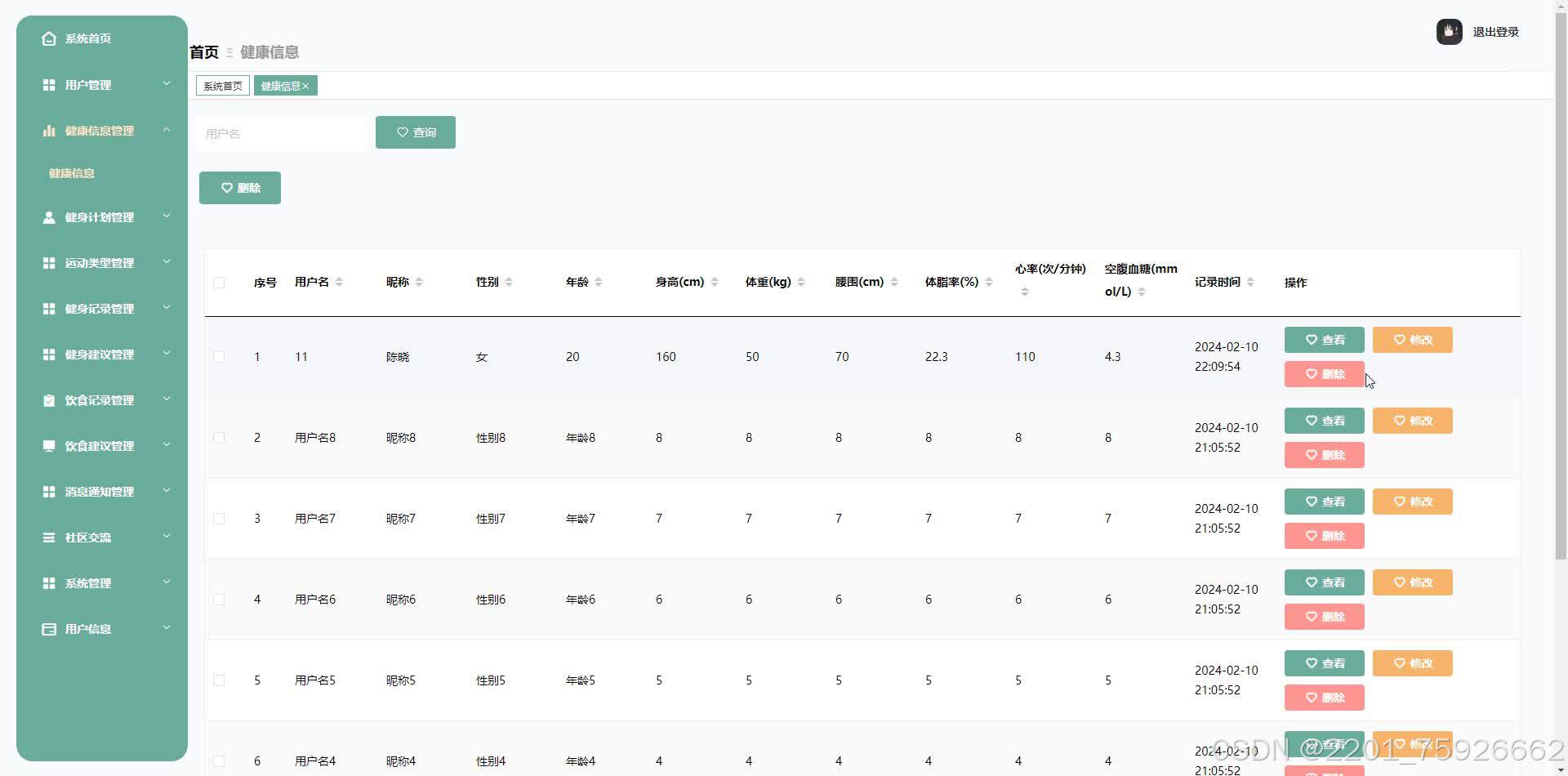Screen dimensions: 1568x776
Task: Click the person icon for 健身计划管理
Action: coord(49,217)
